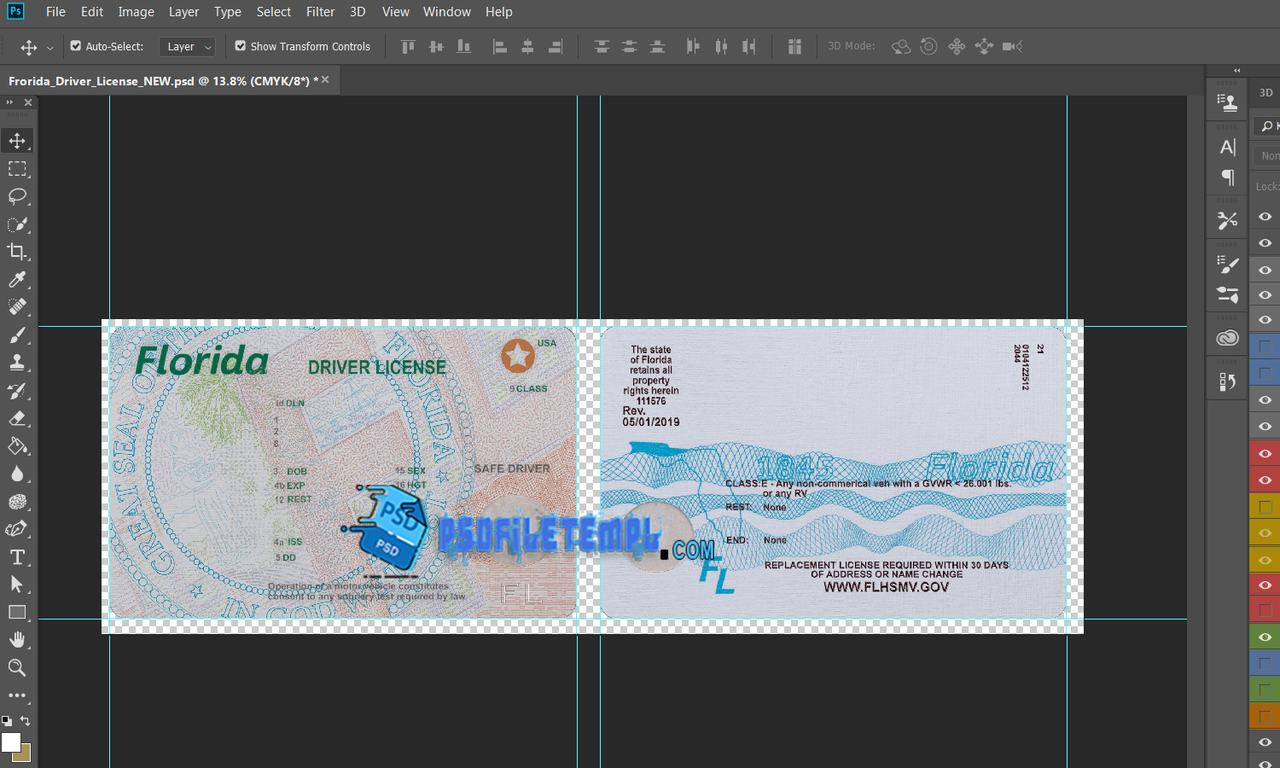
Task: Expand the toolbox to two columns
Action: (x=9, y=103)
